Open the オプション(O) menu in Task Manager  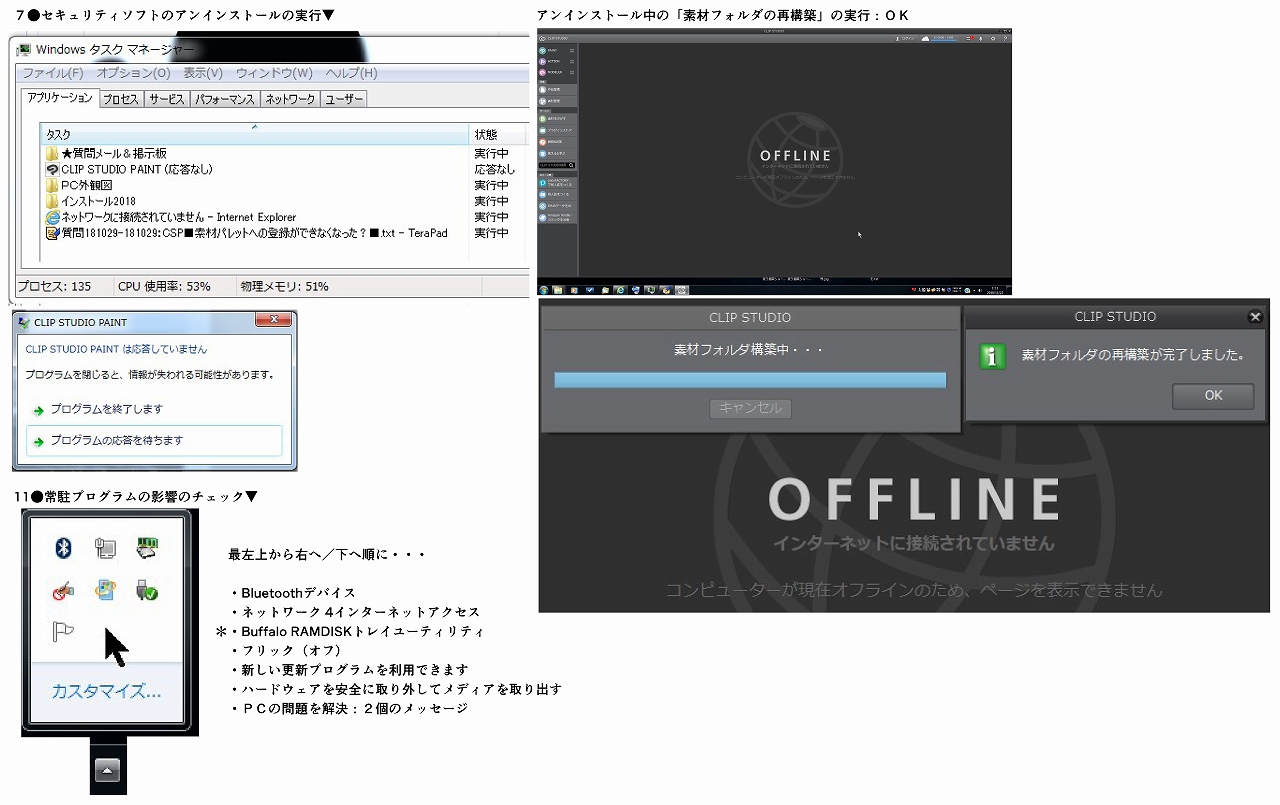click(133, 73)
